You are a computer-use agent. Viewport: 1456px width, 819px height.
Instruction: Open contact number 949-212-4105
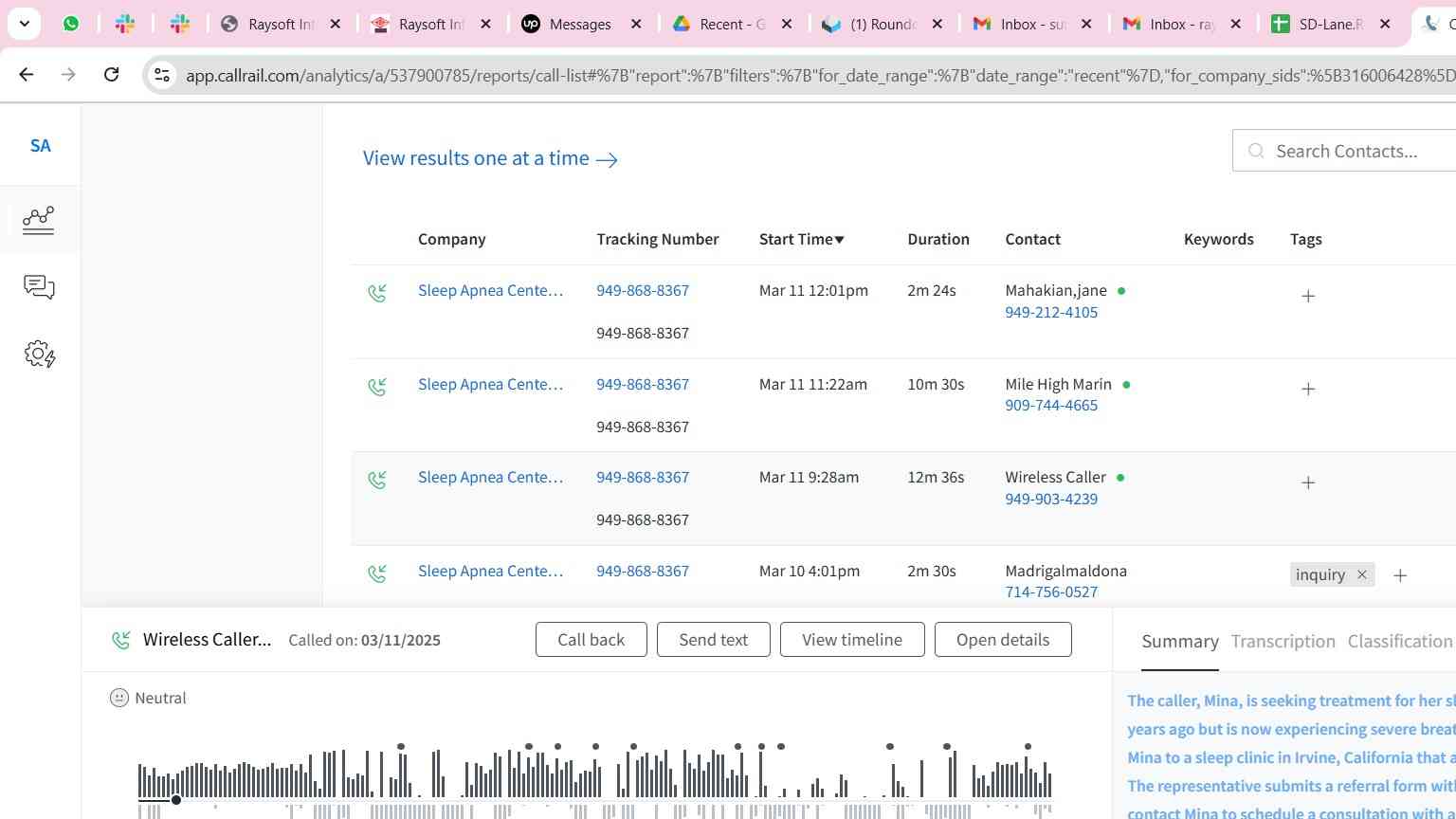1051,312
